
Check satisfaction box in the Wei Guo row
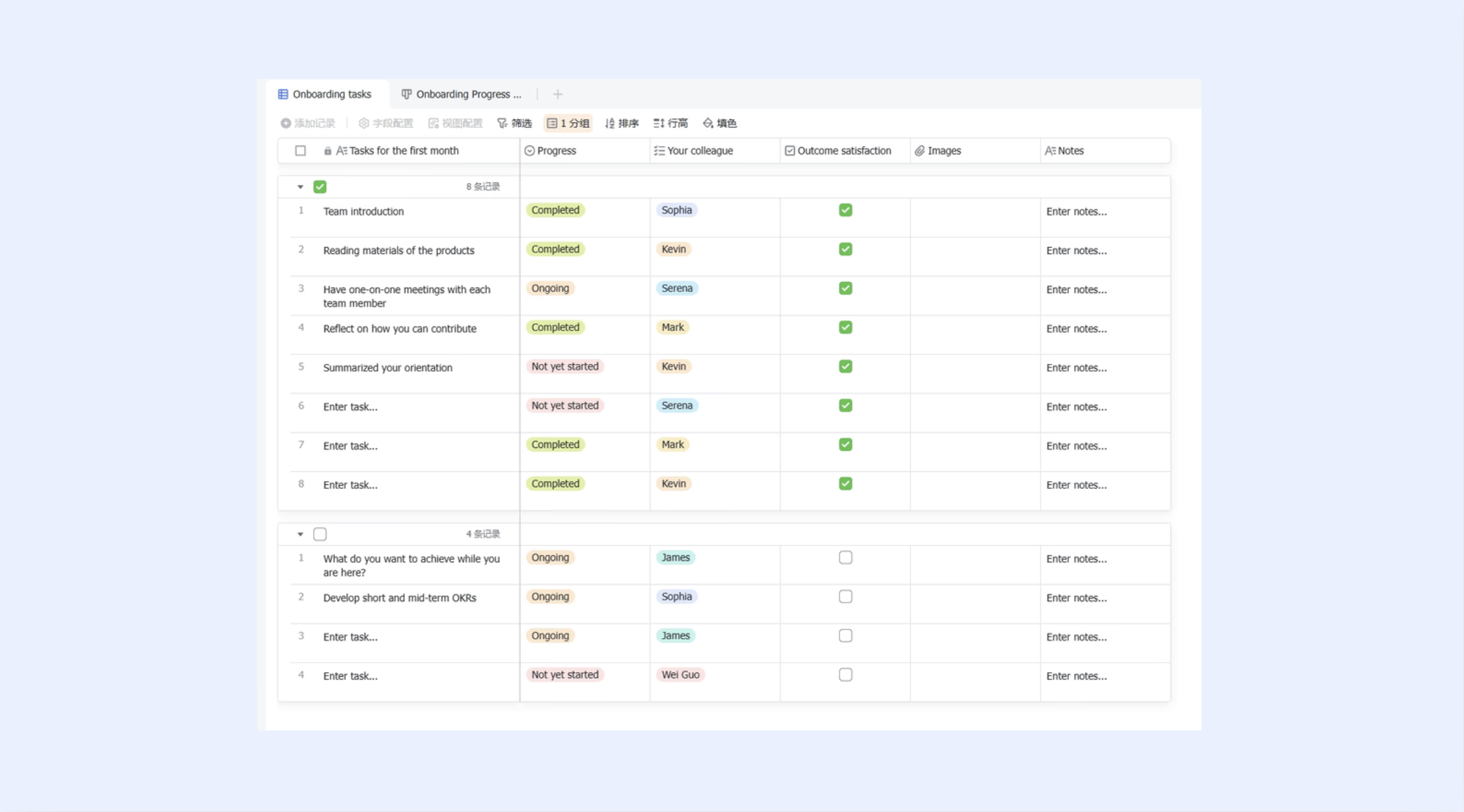pyautogui.click(x=845, y=675)
